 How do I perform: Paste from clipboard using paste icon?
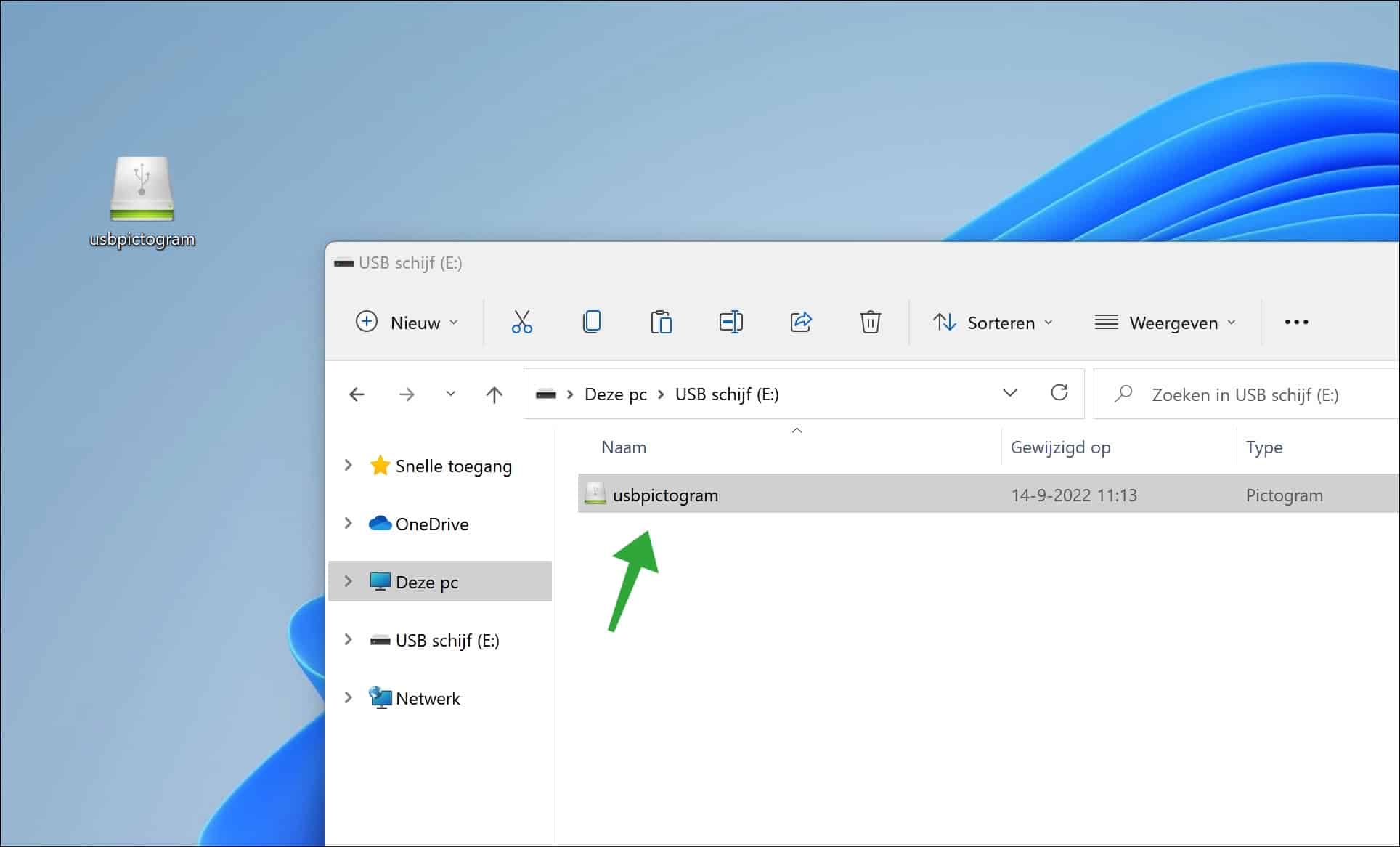[661, 322]
